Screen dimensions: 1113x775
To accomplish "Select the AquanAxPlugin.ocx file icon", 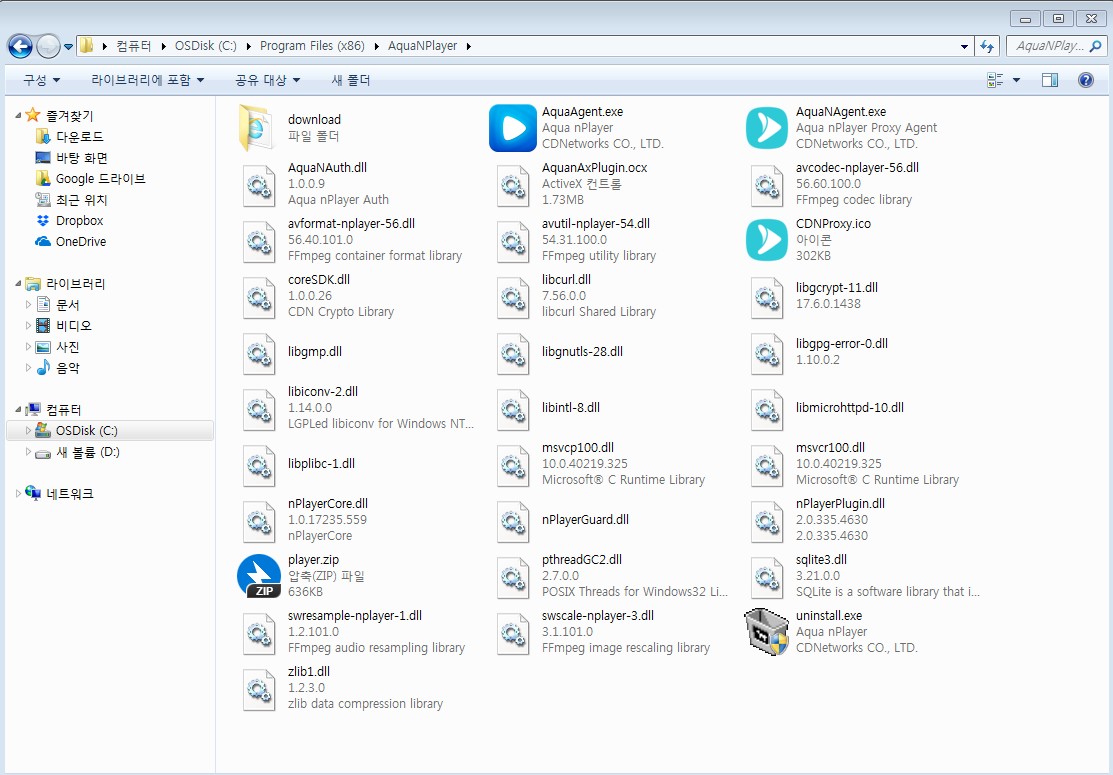I will pyautogui.click(x=512, y=185).
